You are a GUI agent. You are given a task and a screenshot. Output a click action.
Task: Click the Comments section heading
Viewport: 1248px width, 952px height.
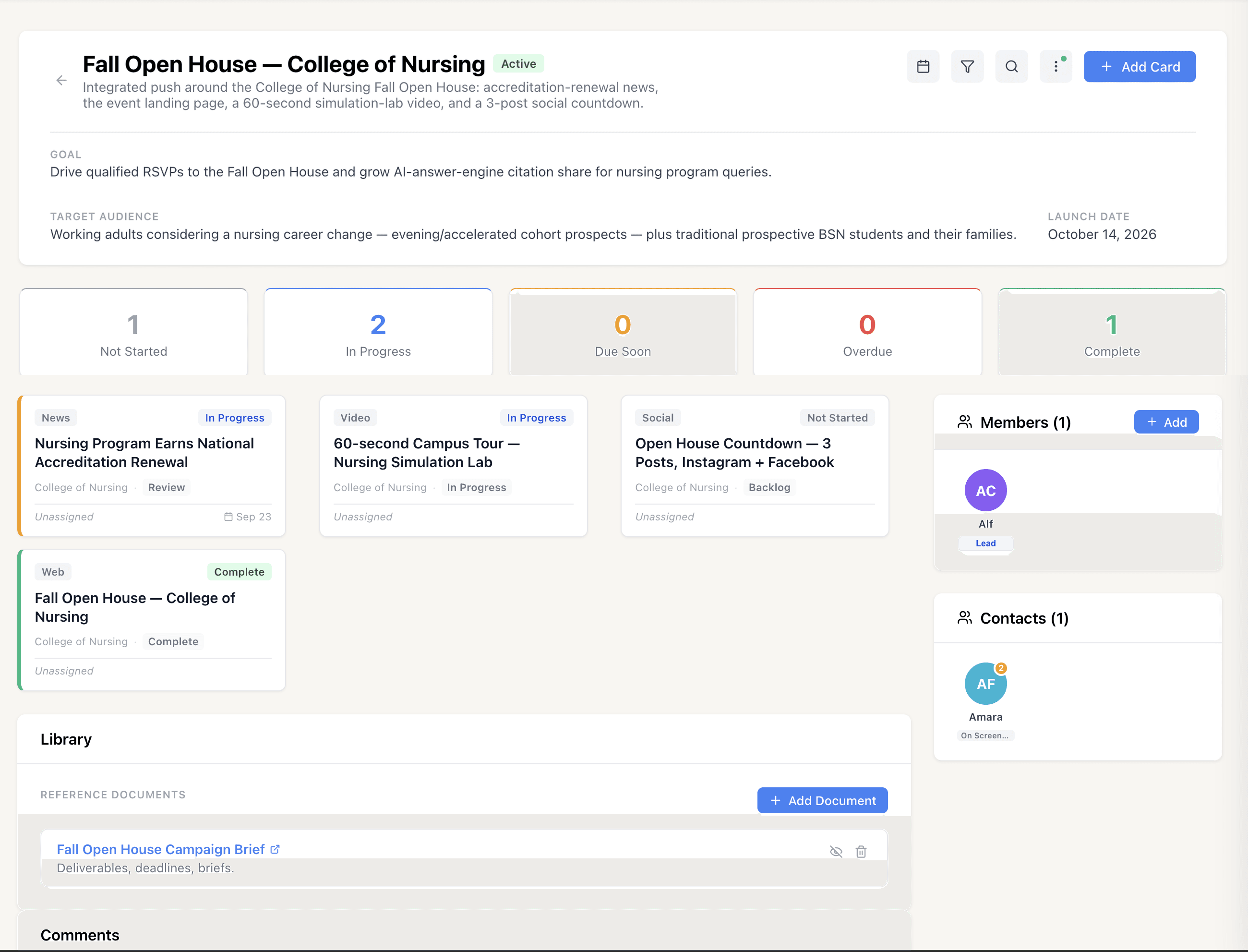click(x=80, y=934)
